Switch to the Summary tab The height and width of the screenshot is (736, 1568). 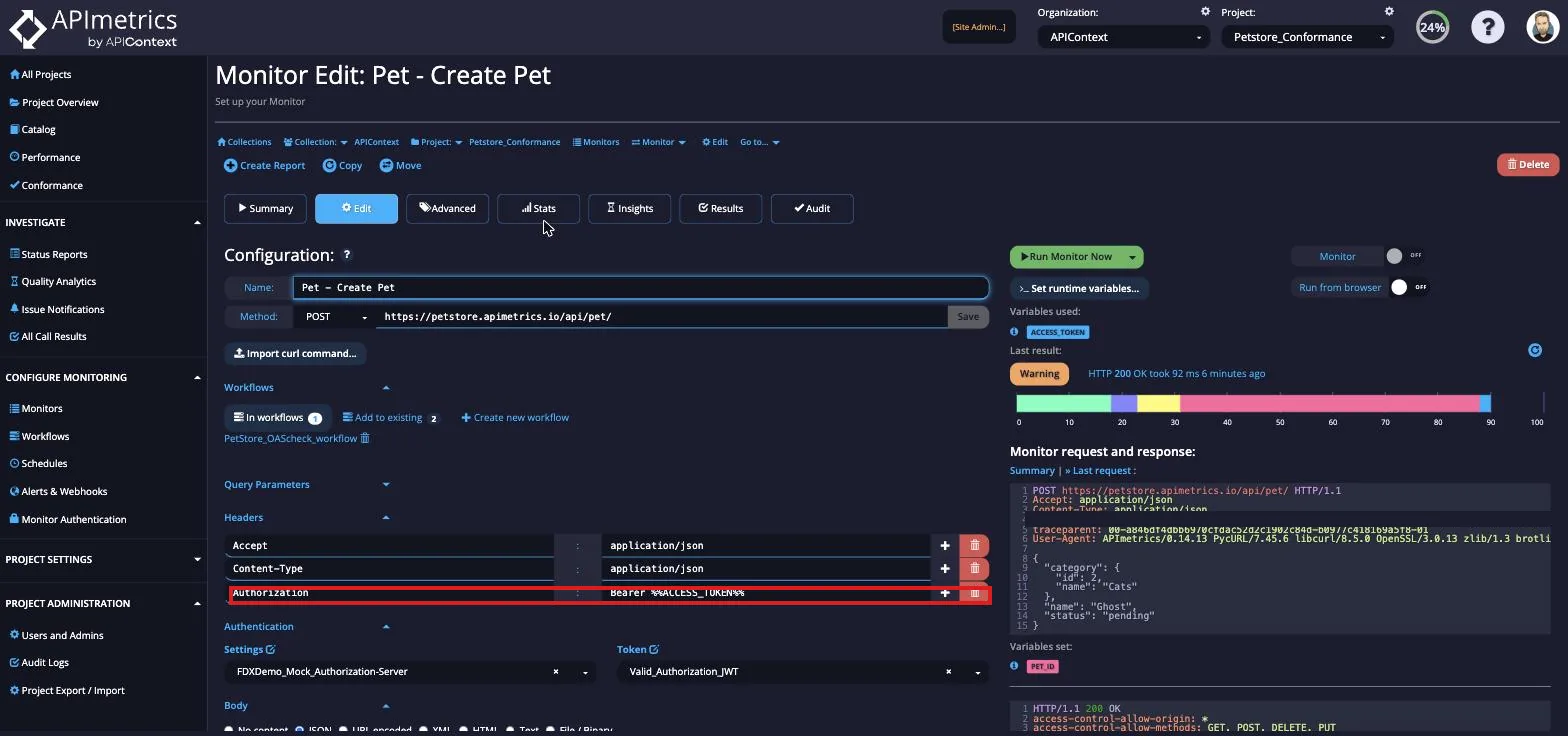265,208
